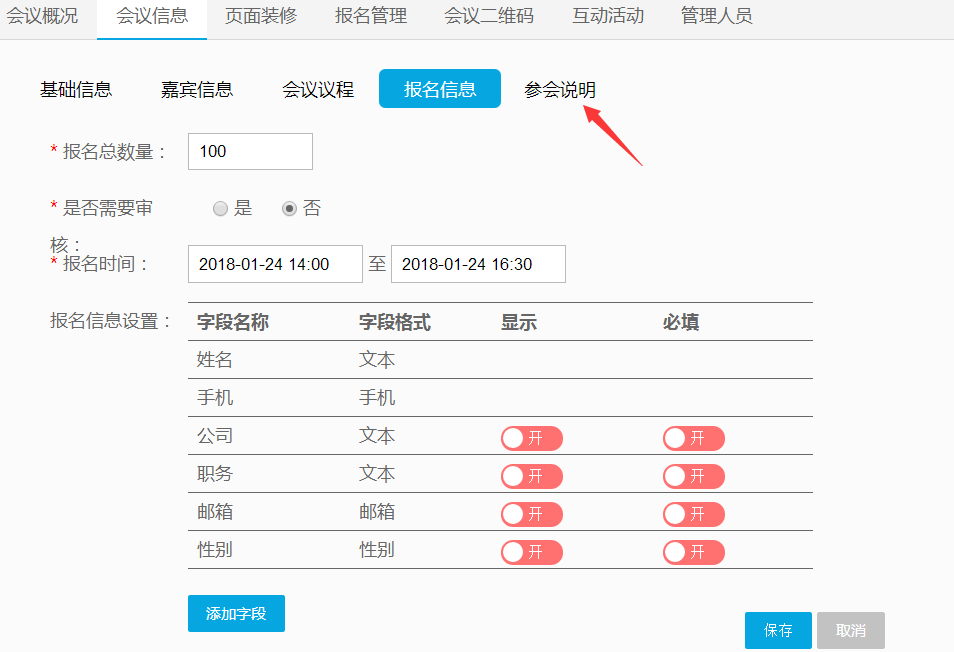Click 手机 format cell in 手机 row
This screenshot has height=652, width=954.
click(377, 398)
